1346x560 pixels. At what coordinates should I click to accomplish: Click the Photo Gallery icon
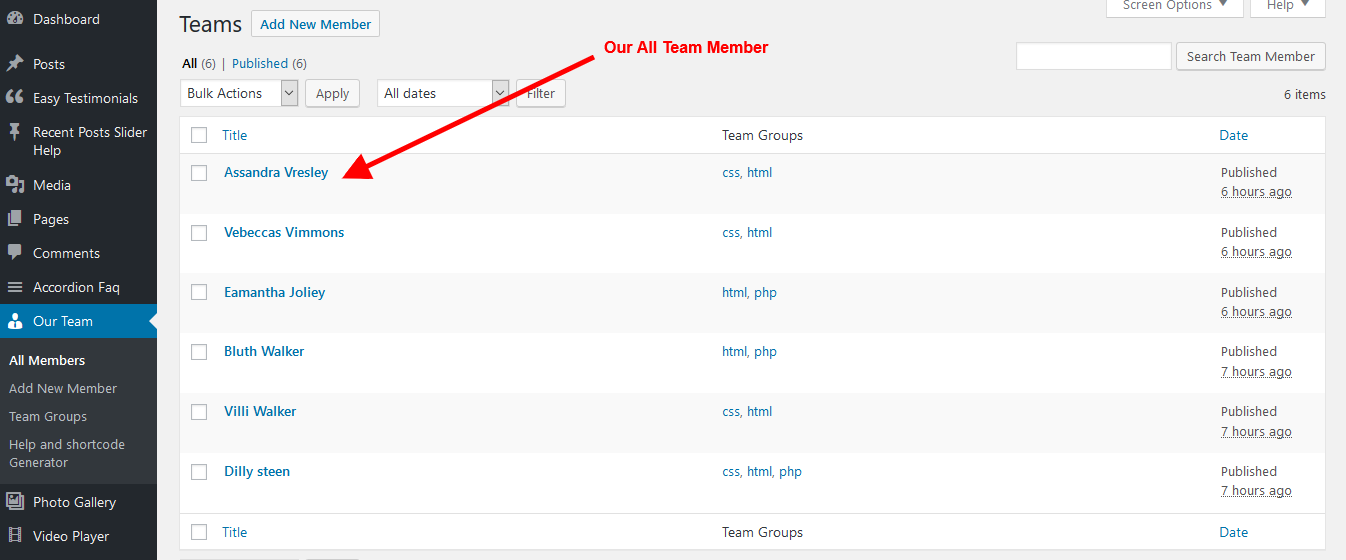pos(15,502)
